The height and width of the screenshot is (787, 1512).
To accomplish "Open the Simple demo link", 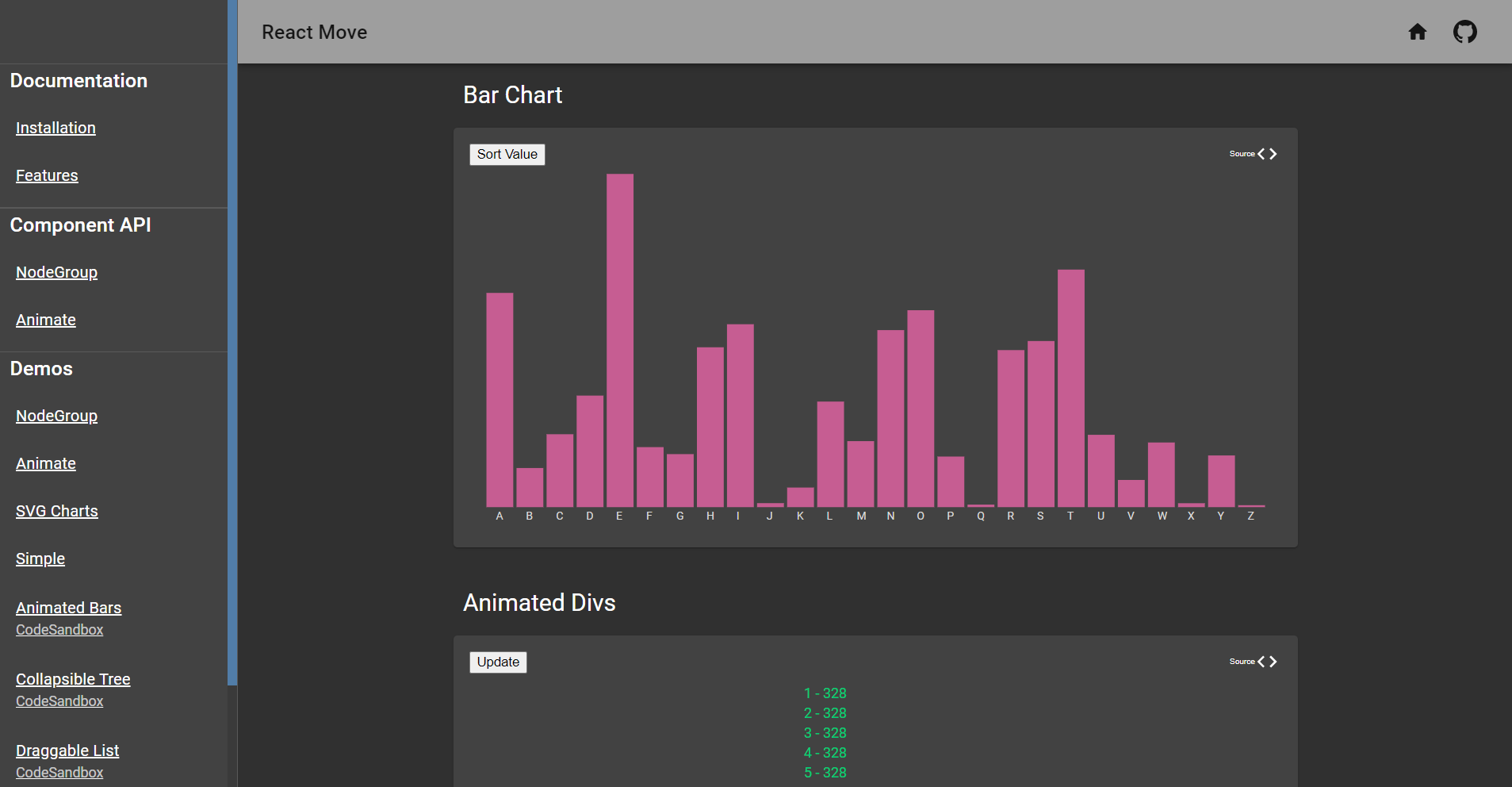I will (40, 559).
